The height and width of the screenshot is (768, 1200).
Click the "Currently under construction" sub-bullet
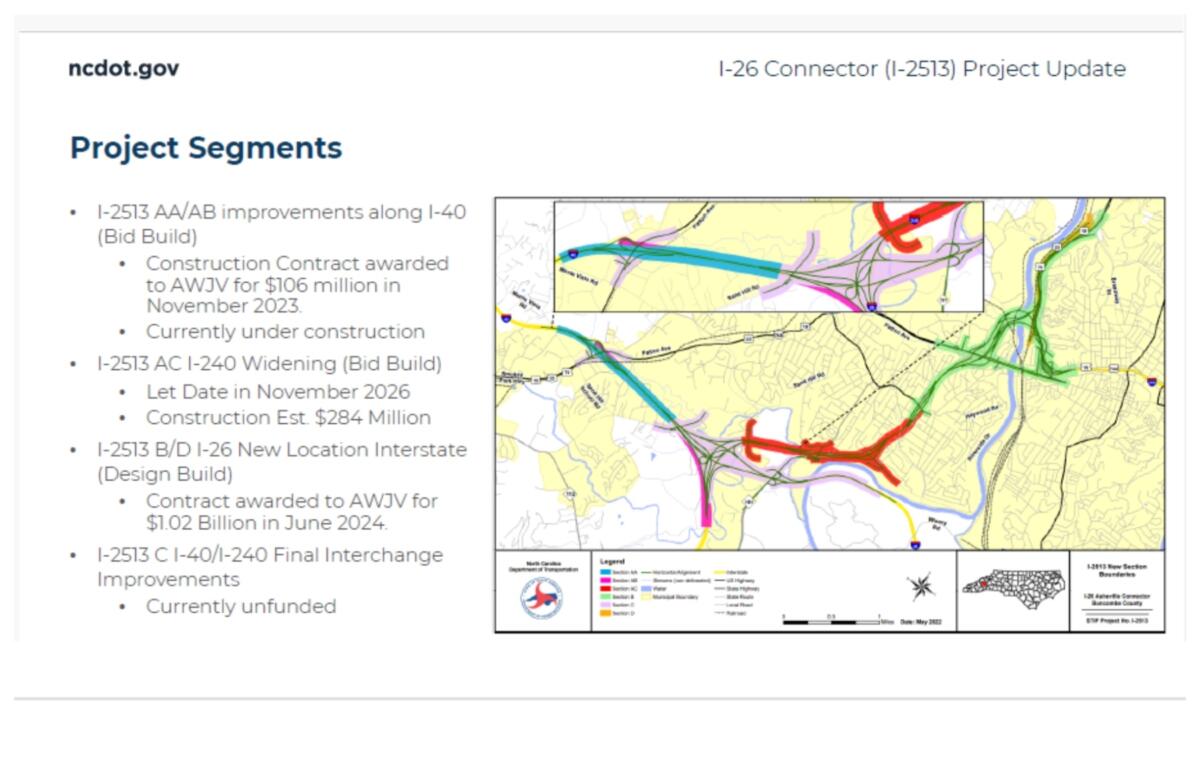coord(285,331)
